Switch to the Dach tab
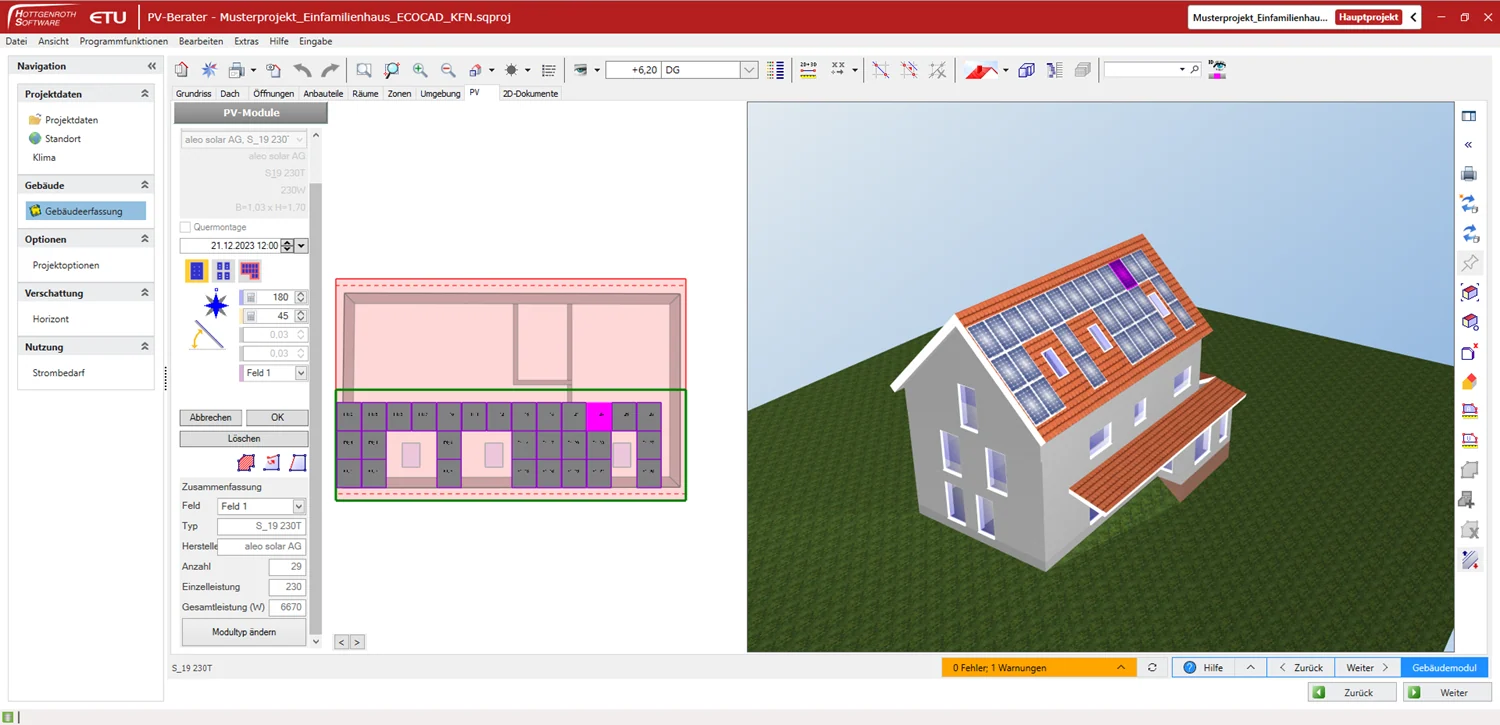1500x725 pixels. click(x=230, y=94)
